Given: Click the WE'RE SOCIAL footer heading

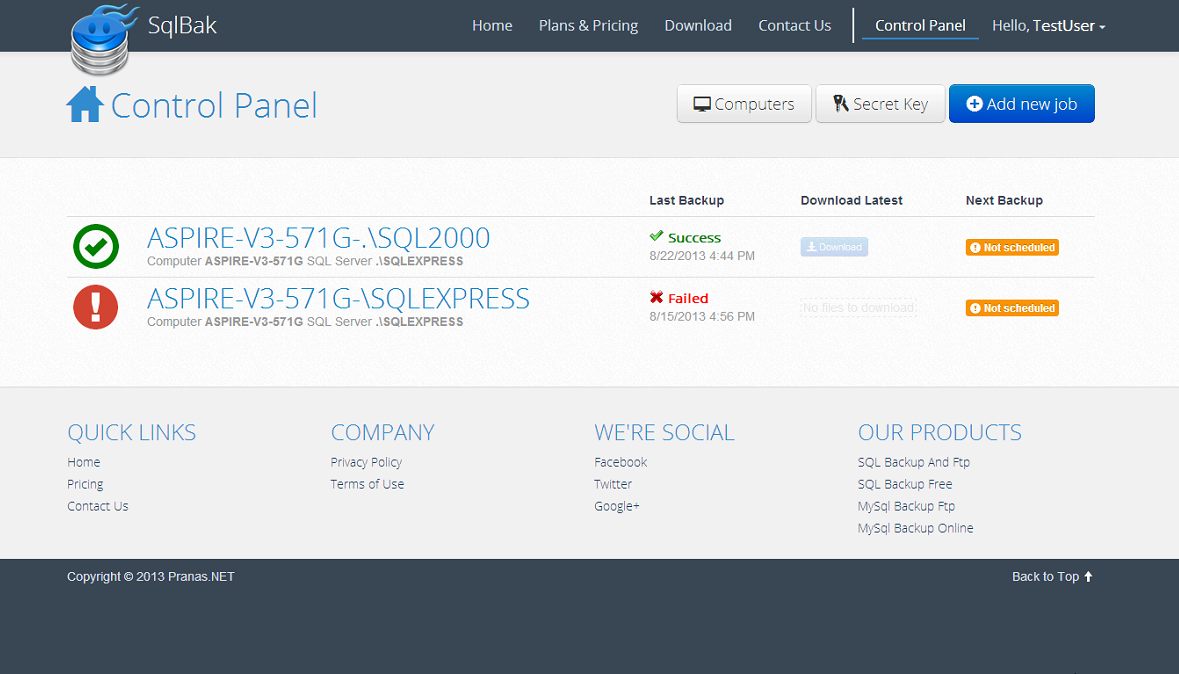Looking at the screenshot, I should (x=664, y=432).
